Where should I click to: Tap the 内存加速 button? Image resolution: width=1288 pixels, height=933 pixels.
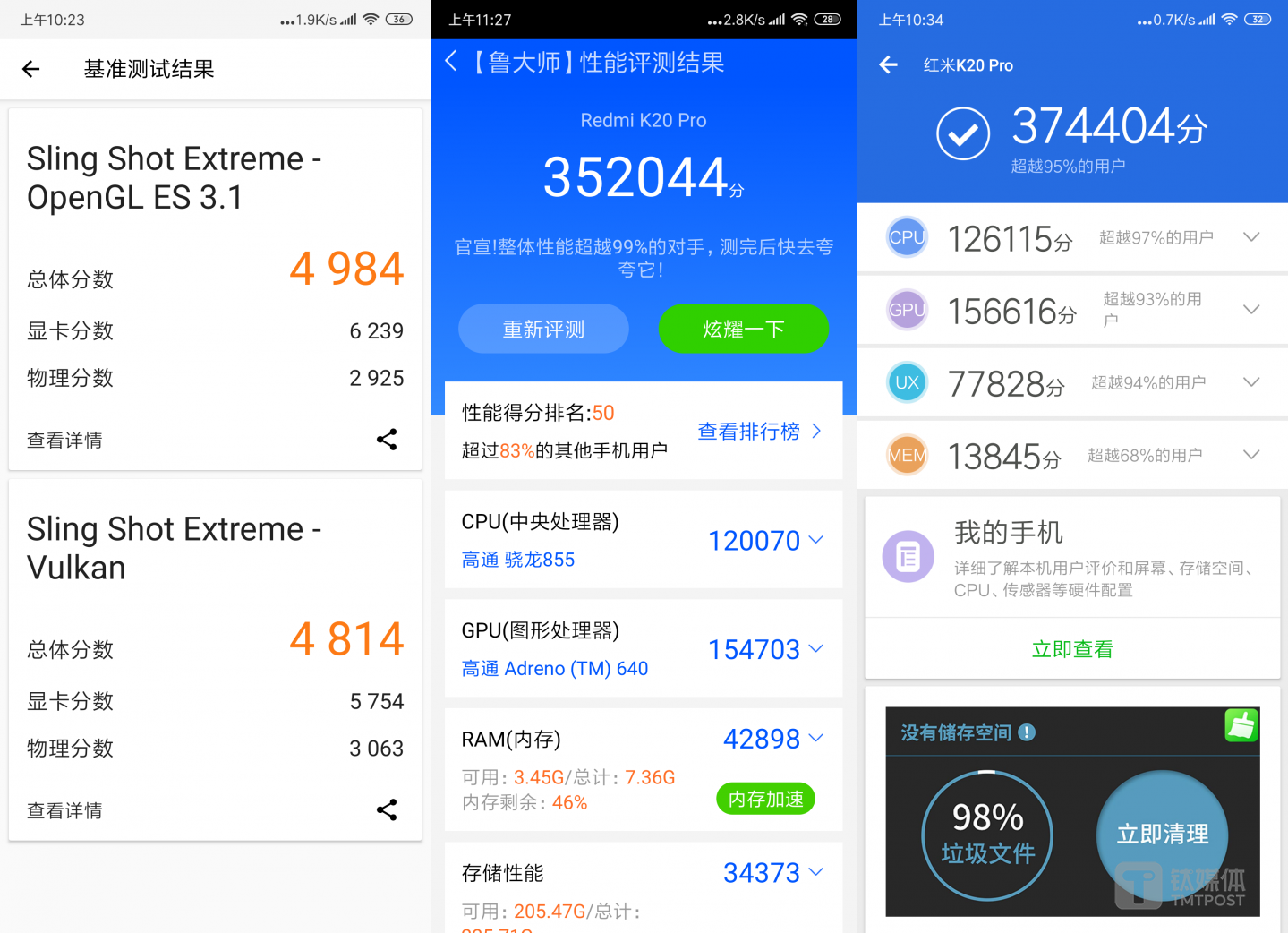766,799
